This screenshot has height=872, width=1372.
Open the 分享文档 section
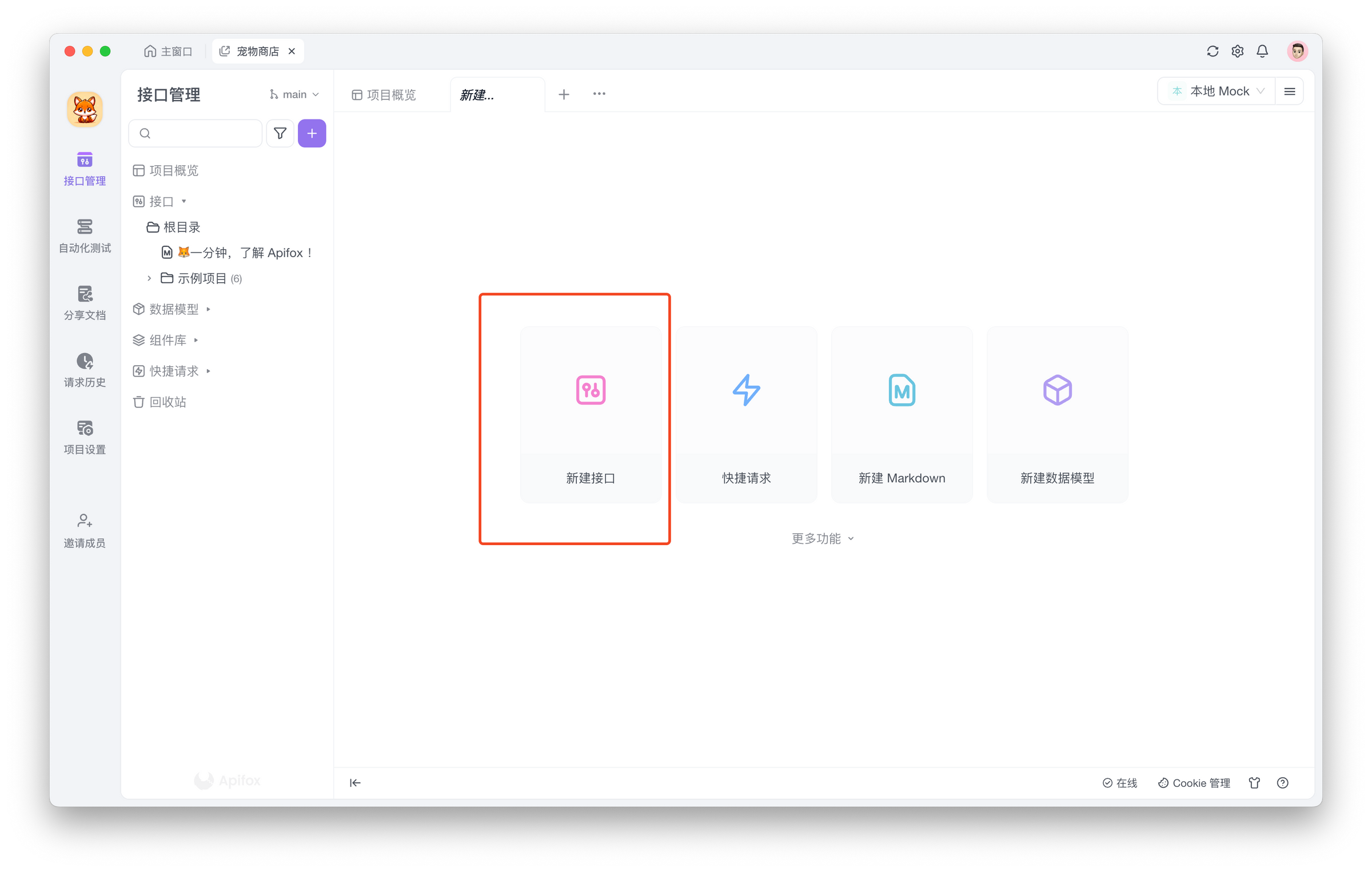[85, 303]
